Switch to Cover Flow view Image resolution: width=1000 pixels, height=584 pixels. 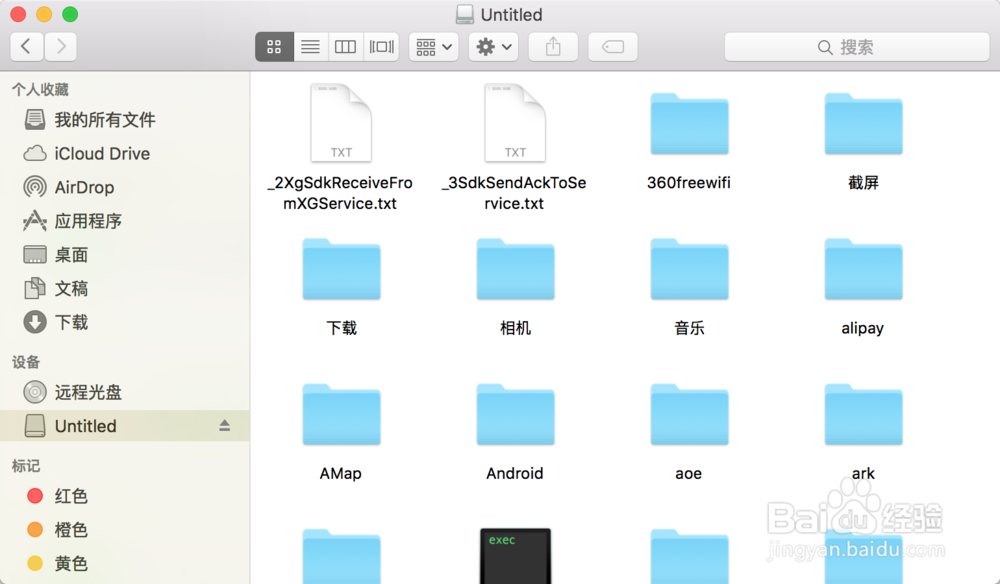[x=381, y=47]
